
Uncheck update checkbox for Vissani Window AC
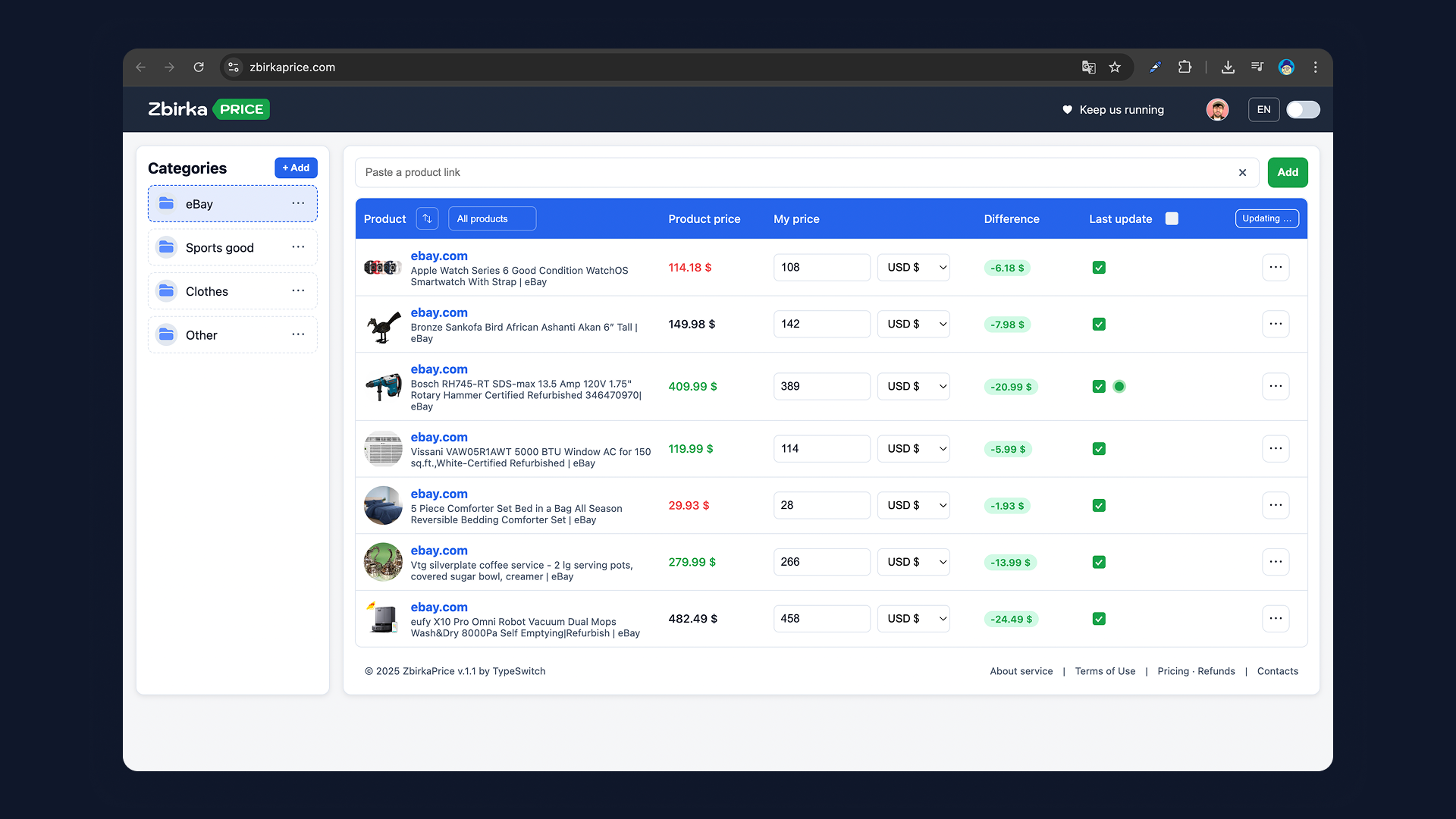pos(1099,449)
